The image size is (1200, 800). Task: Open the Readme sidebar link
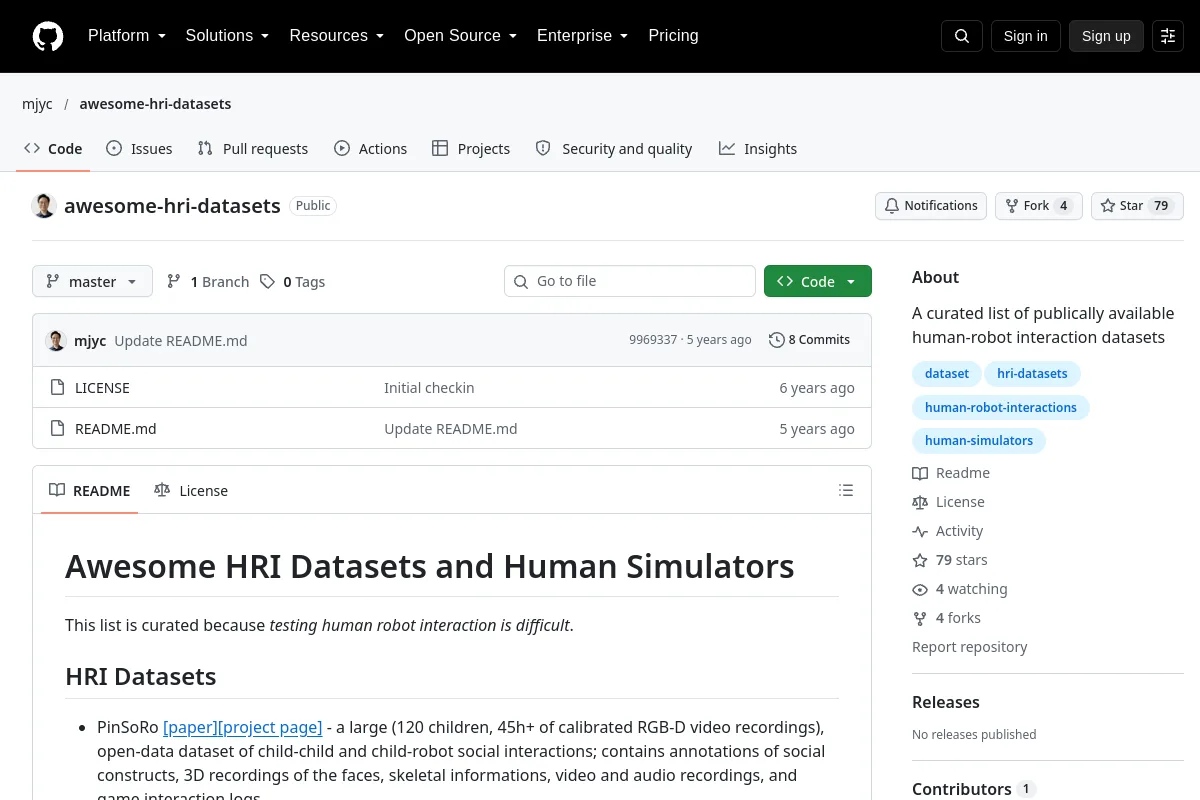(951, 473)
